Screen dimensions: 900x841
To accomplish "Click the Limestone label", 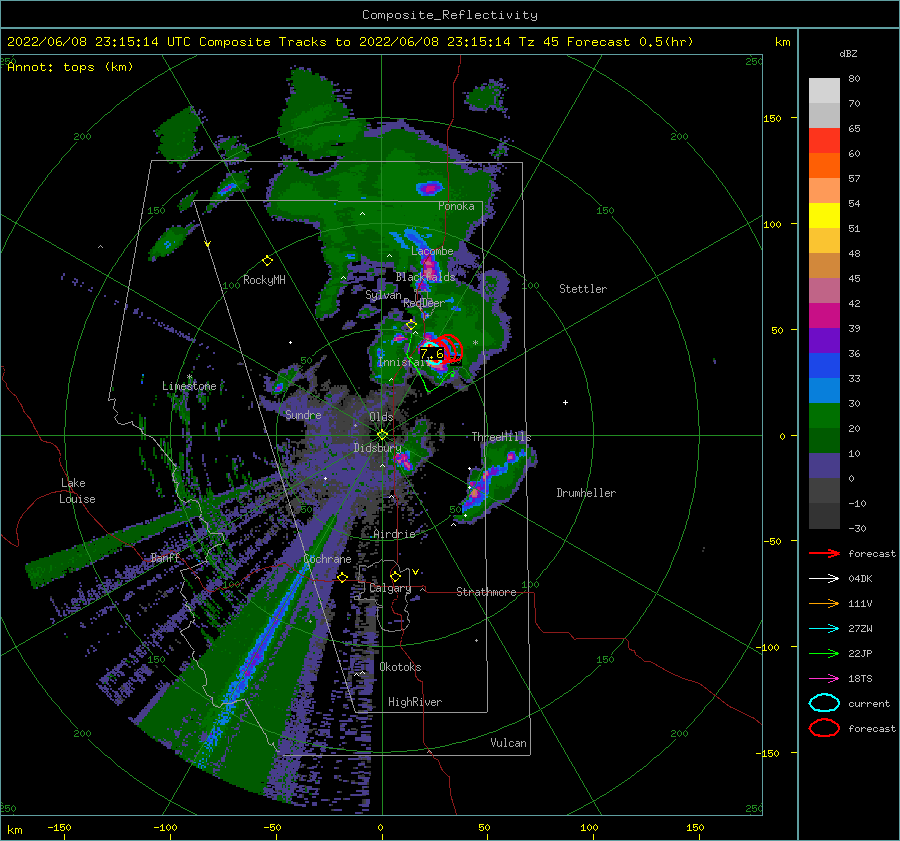I will pyautogui.click(x=189, y=386).
